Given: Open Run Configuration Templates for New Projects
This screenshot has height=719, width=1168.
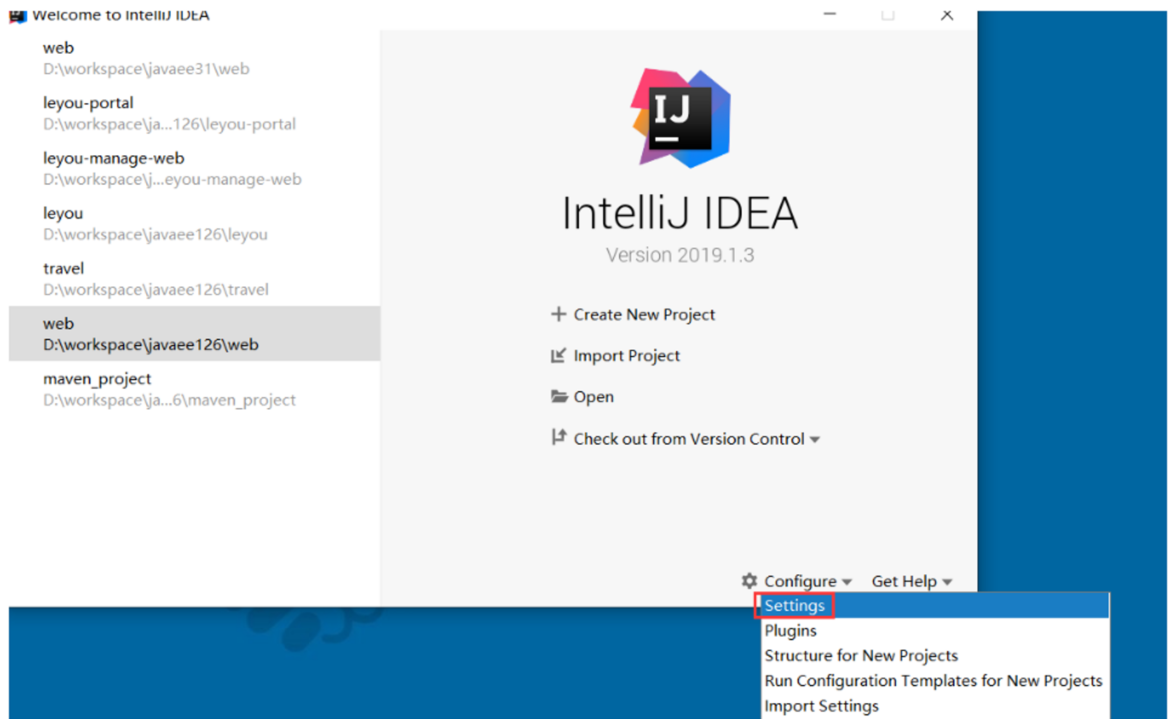Looking at the screenshot, I should [x=934, y=681].
